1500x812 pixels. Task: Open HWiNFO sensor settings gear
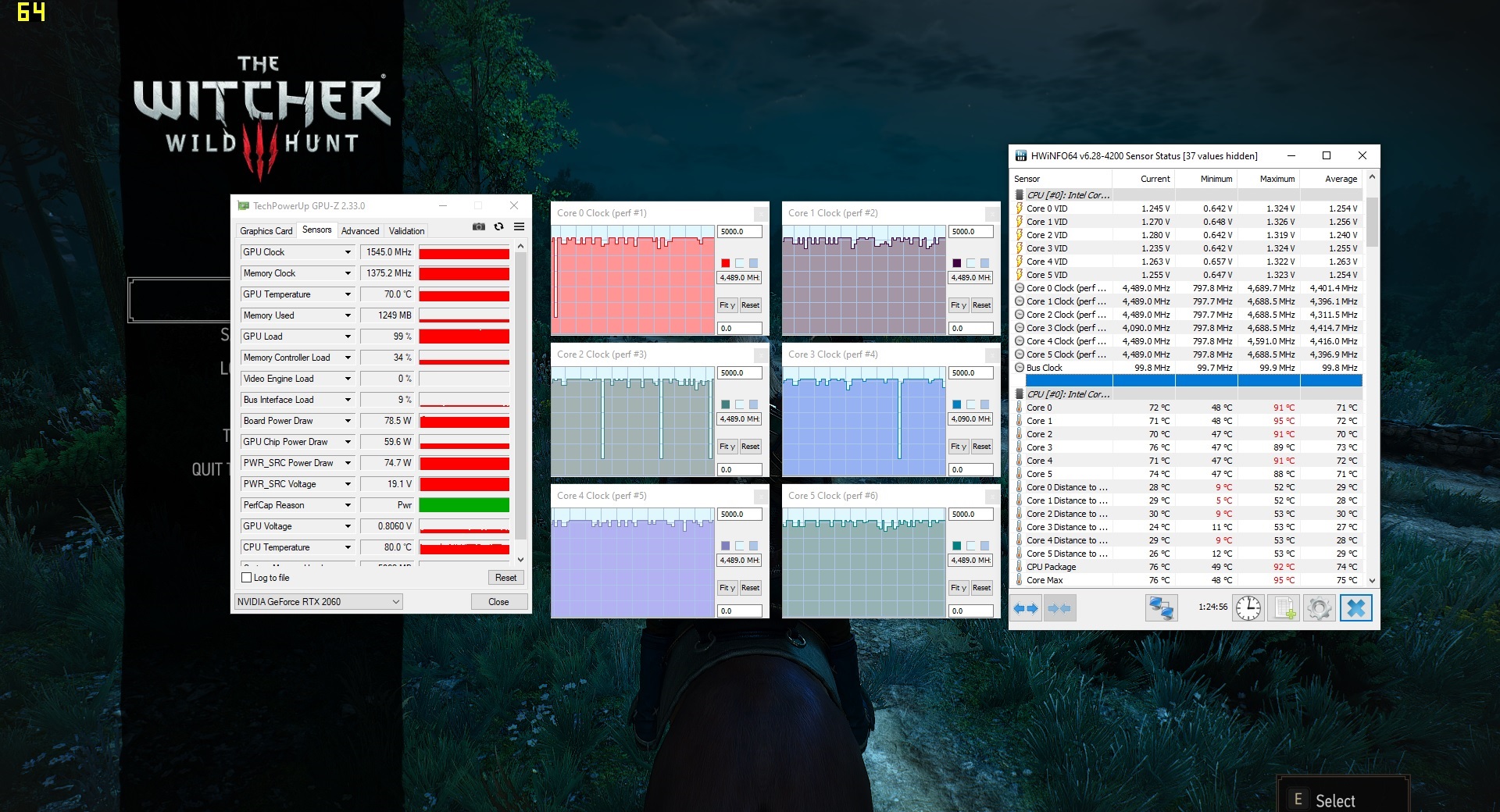pyautogui.click(x=1319, y=608)
